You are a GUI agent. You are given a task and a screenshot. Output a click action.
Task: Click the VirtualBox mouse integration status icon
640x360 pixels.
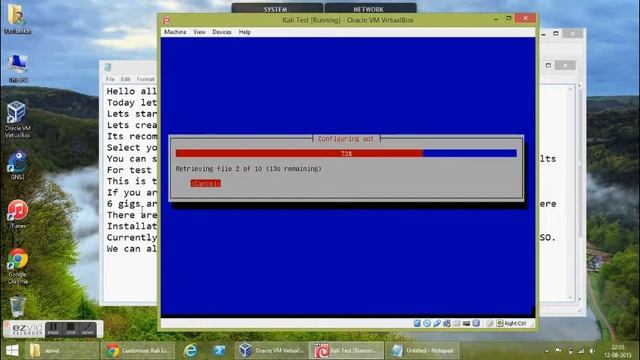pos(489,323)
